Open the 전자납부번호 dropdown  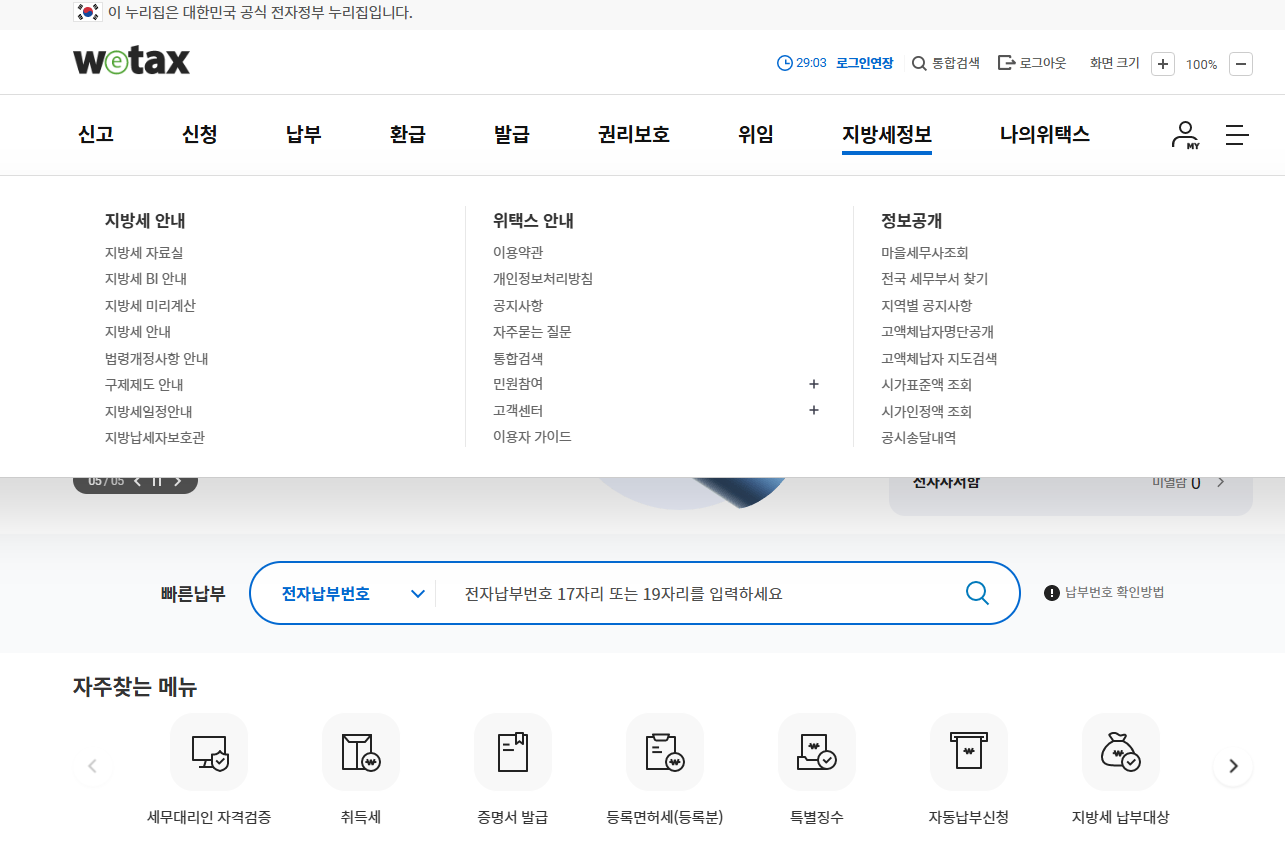tap(354, 594)
